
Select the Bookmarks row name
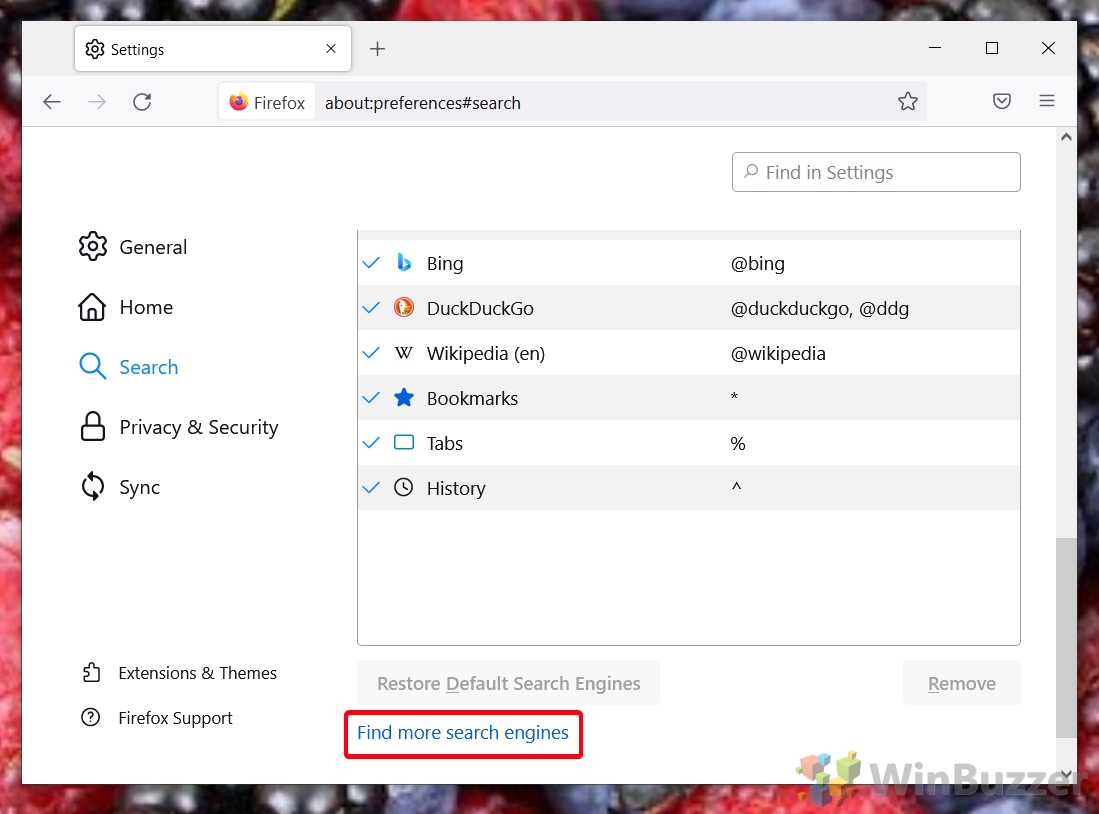pos(472,398)
